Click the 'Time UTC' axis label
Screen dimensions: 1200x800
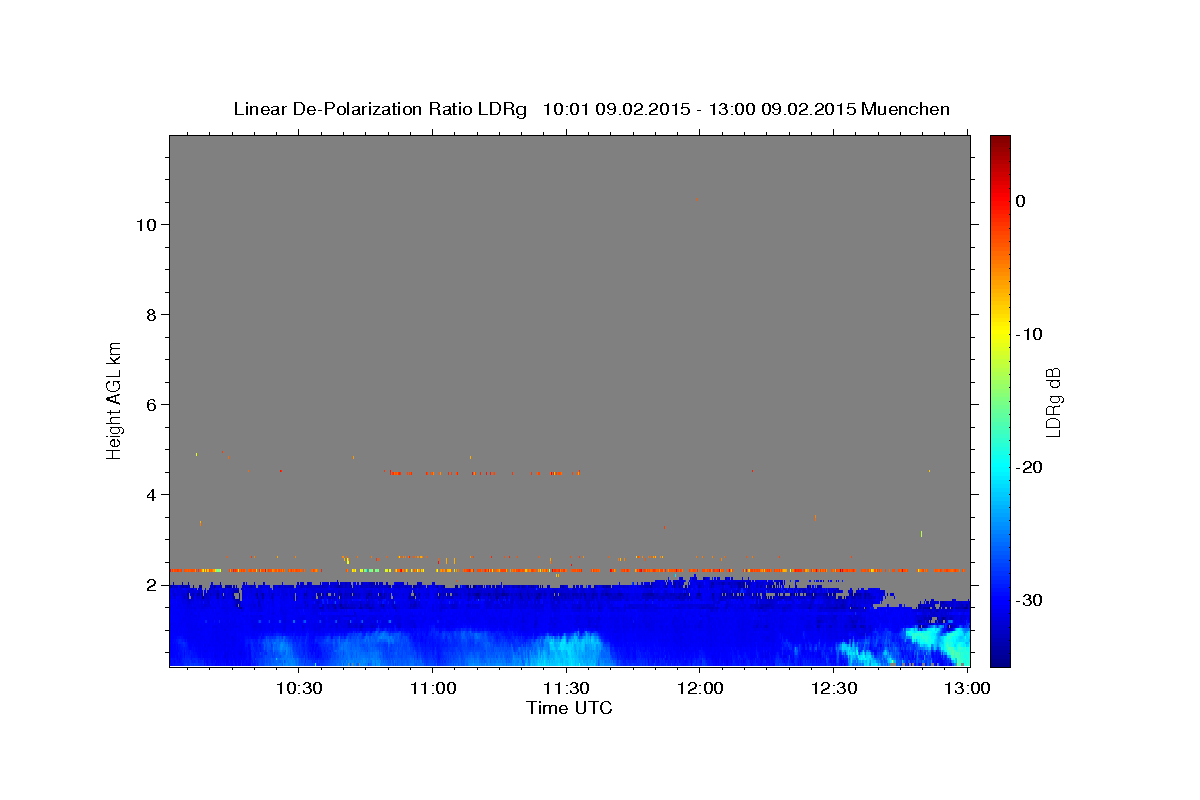click(x=569, y=708)
